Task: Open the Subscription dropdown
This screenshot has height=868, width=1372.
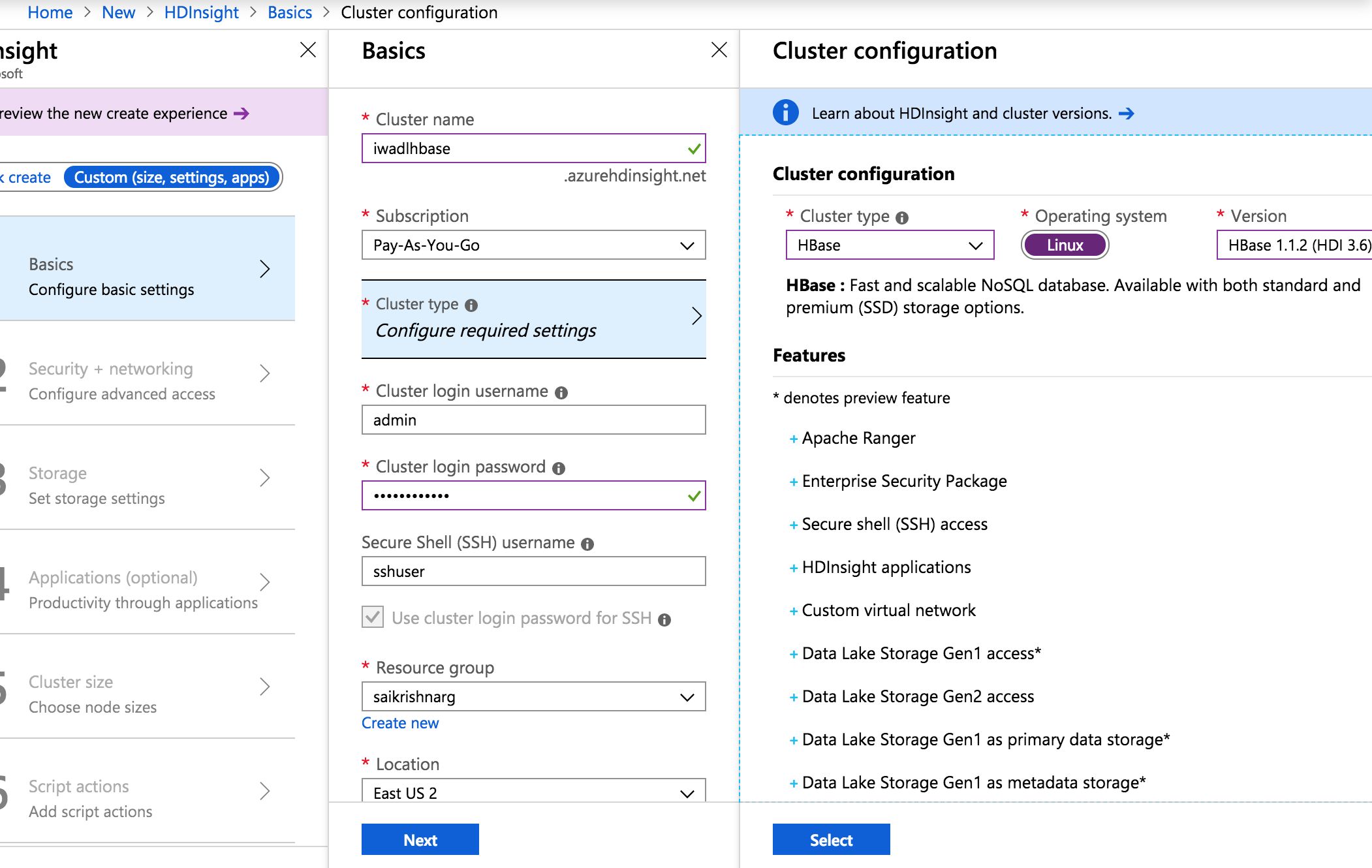Action: click(x=534, y=245)
